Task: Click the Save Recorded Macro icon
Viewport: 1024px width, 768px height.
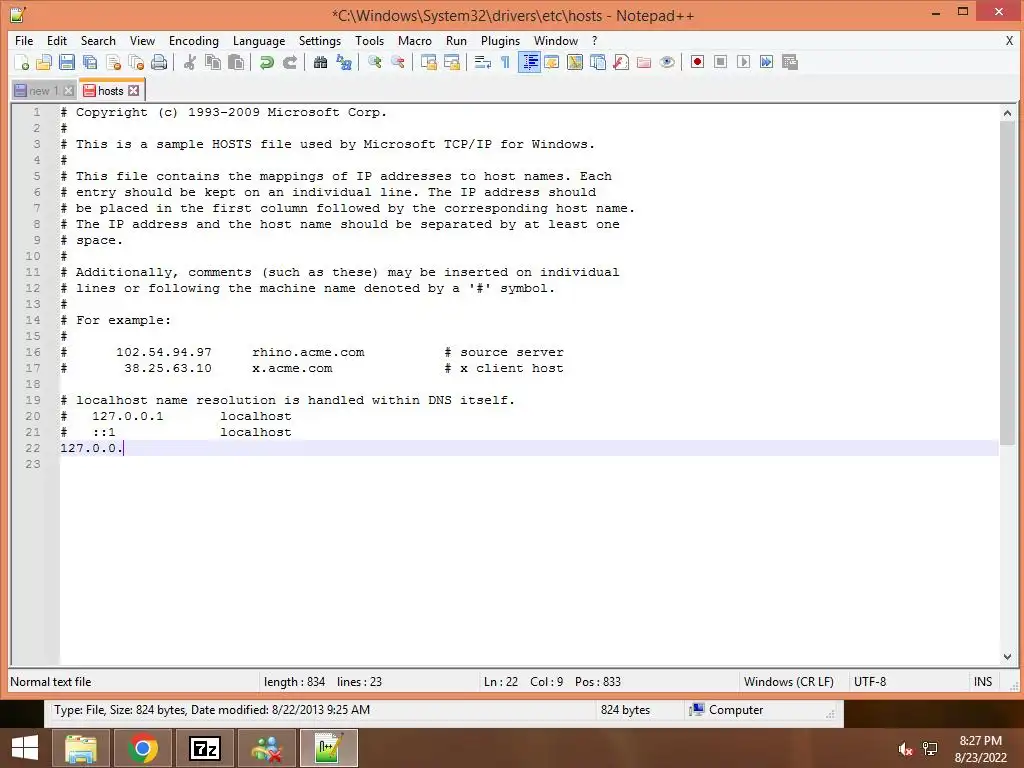Action: click(790, 62)
